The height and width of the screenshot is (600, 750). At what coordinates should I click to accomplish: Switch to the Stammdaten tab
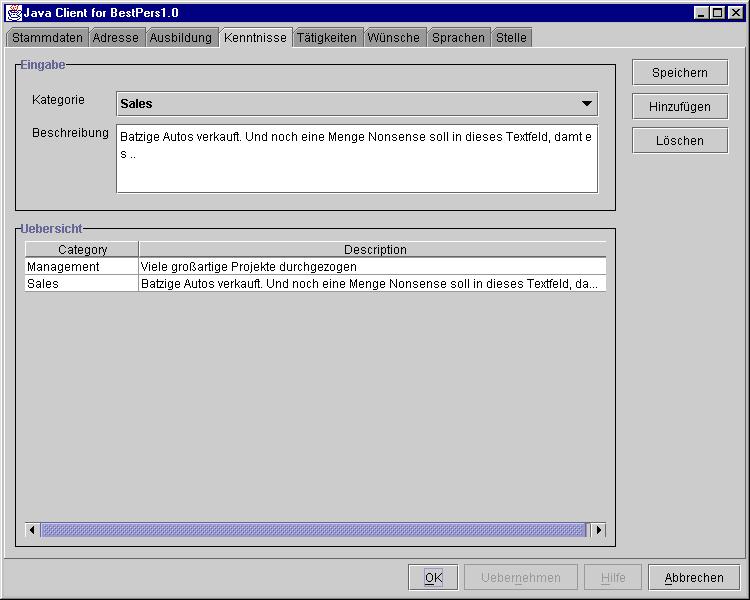point(47,38)
